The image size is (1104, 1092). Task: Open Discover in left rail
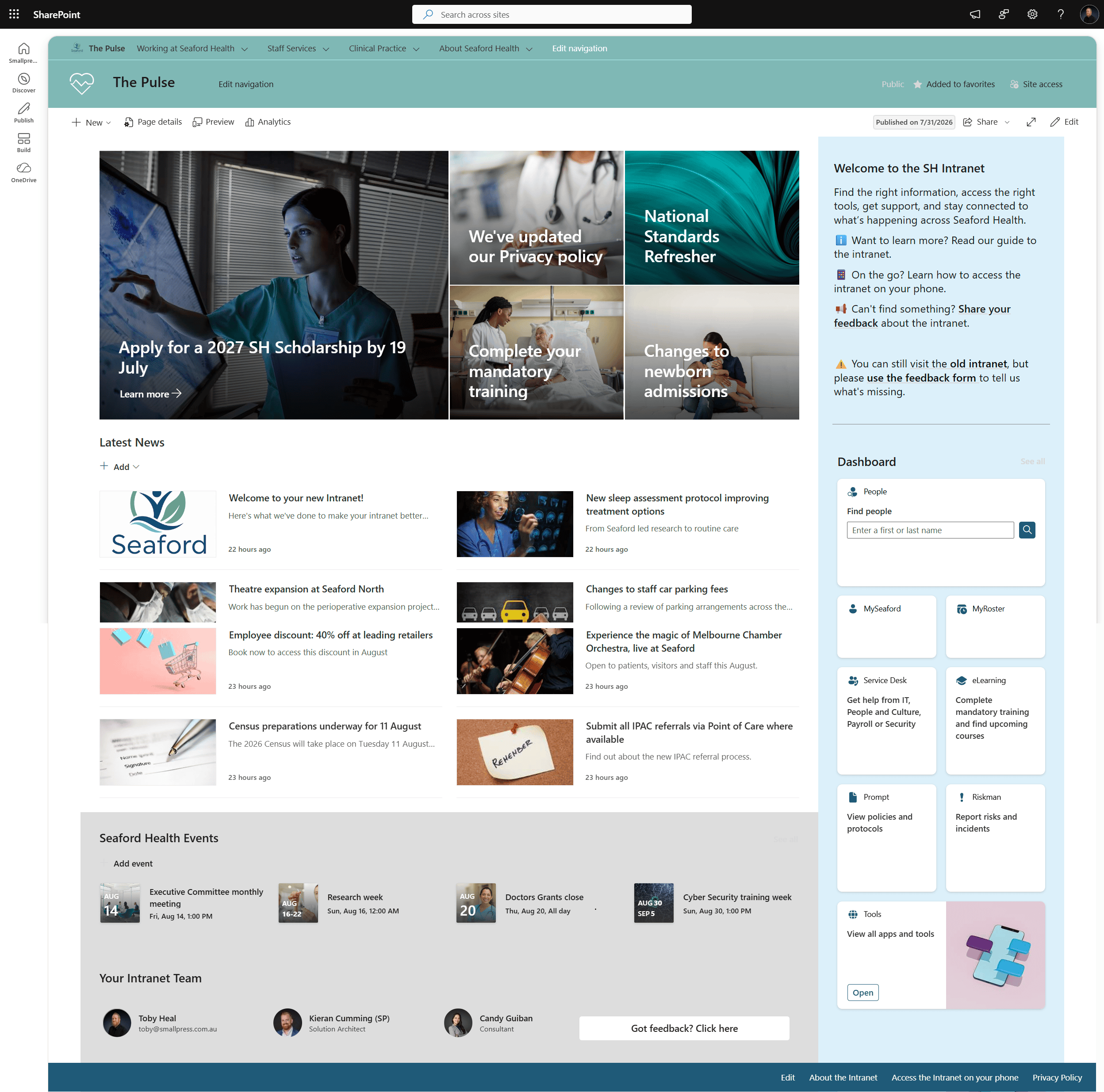(23, 83)
